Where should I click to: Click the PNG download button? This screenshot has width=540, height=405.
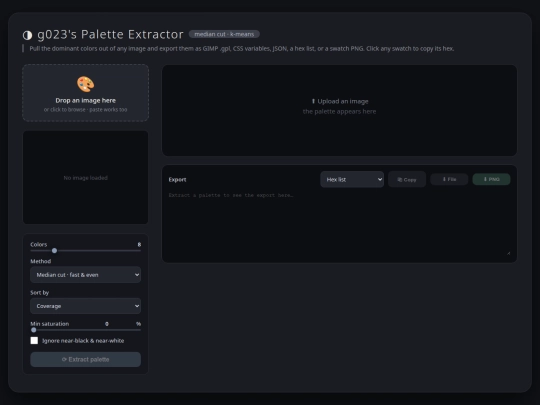pos(491,179)
